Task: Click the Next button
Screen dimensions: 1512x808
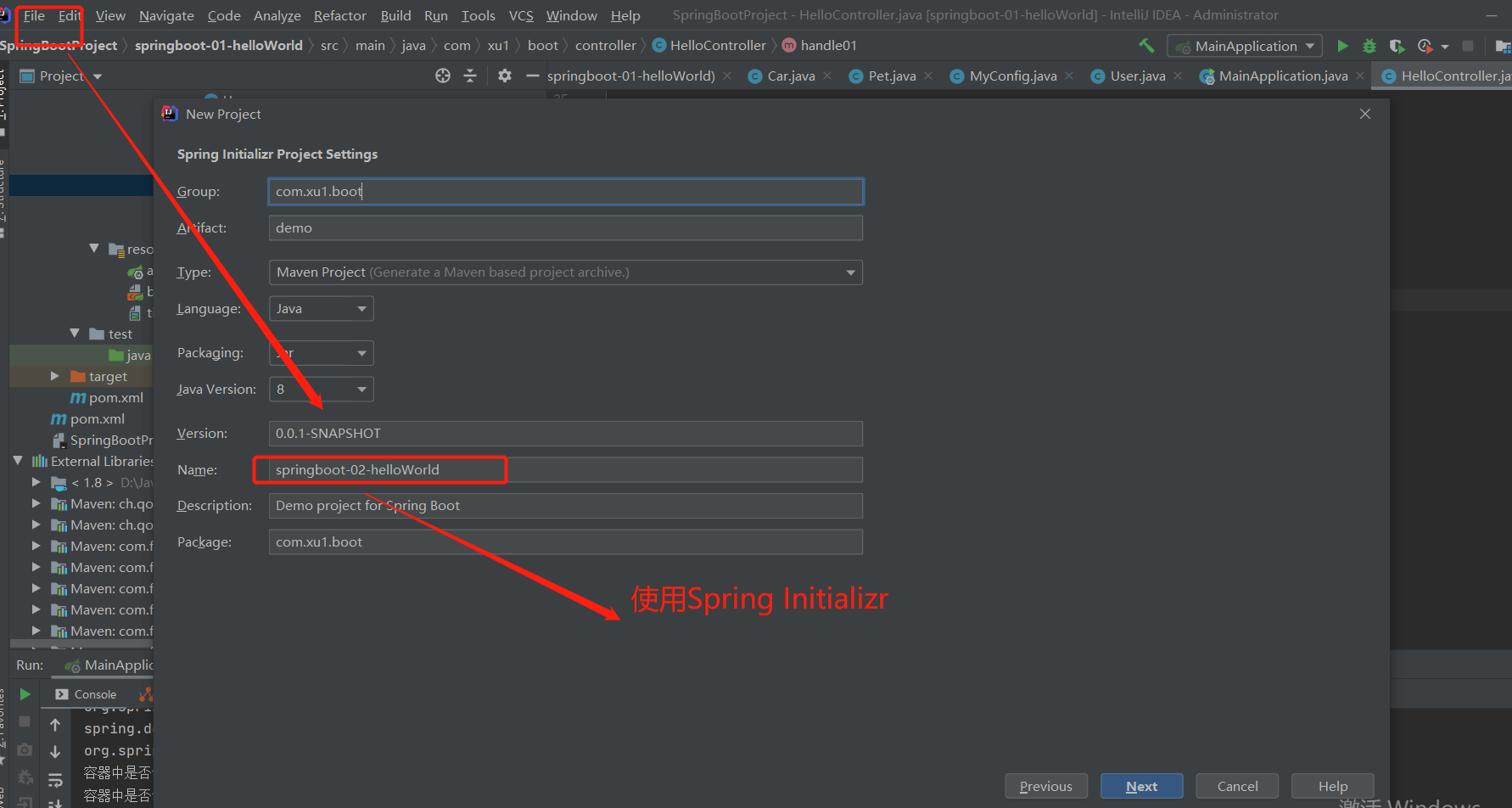Action: (1141, 787)
